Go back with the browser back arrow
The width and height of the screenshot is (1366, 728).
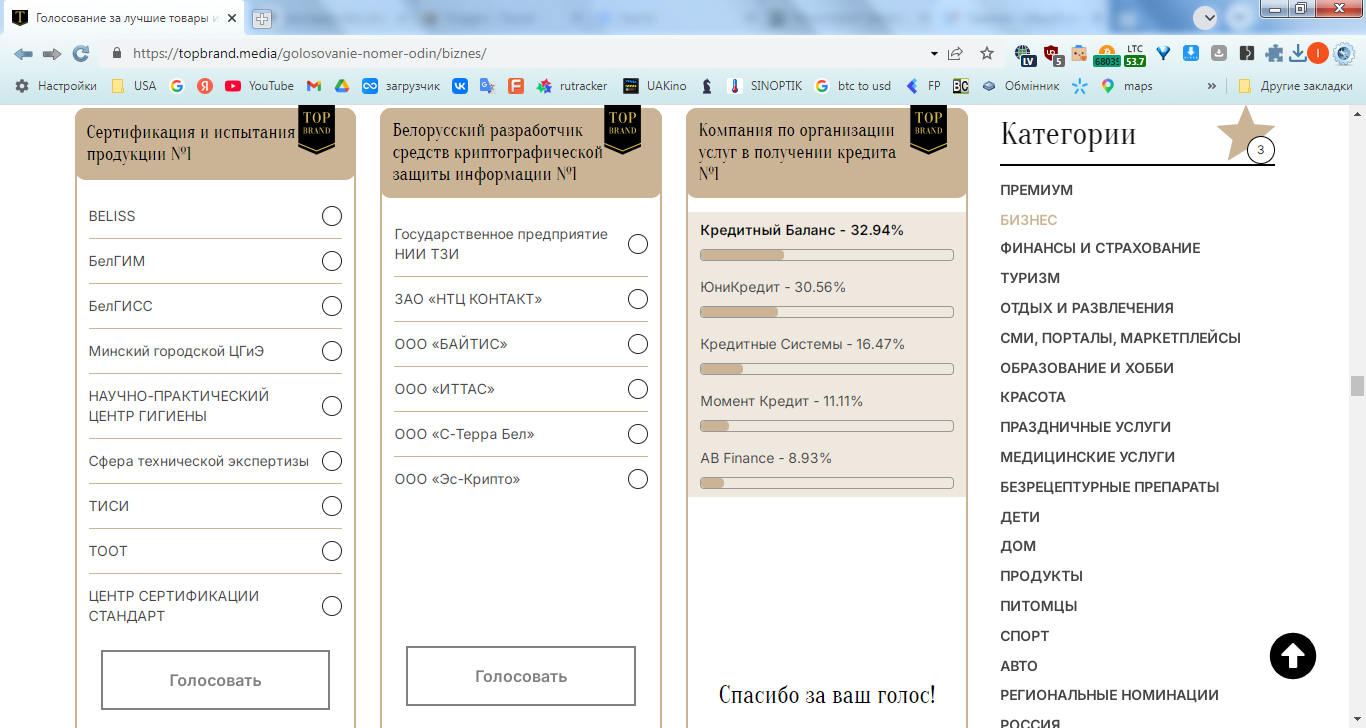coord(23,54)
